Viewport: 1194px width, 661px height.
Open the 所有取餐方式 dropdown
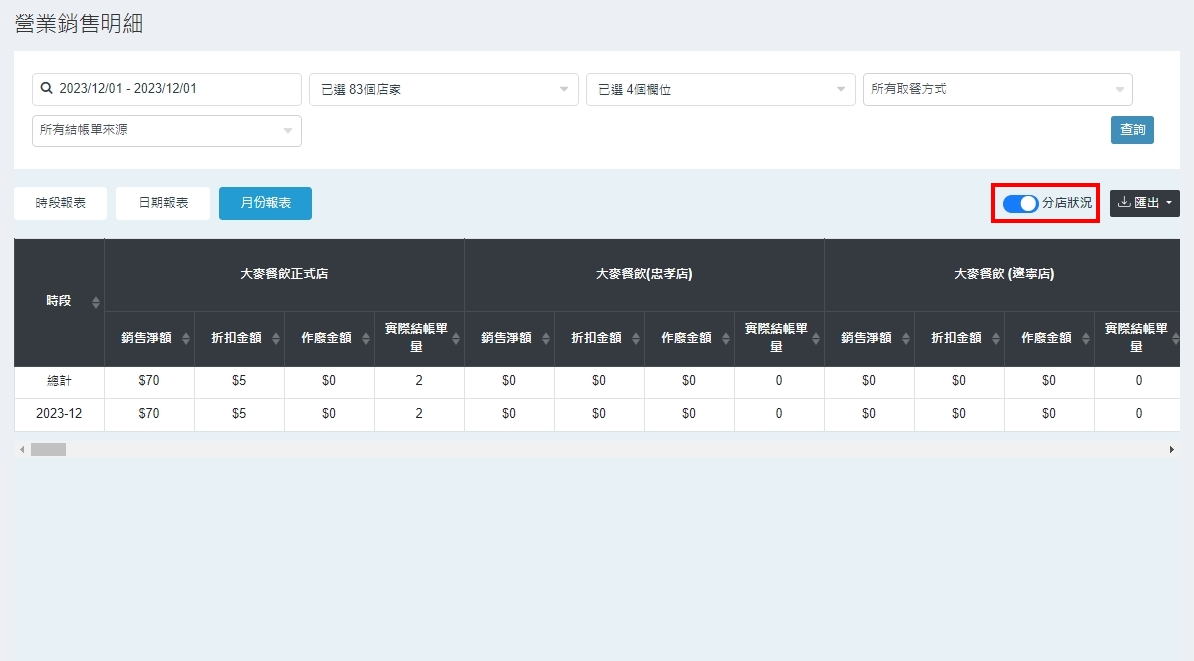[997, 89]
